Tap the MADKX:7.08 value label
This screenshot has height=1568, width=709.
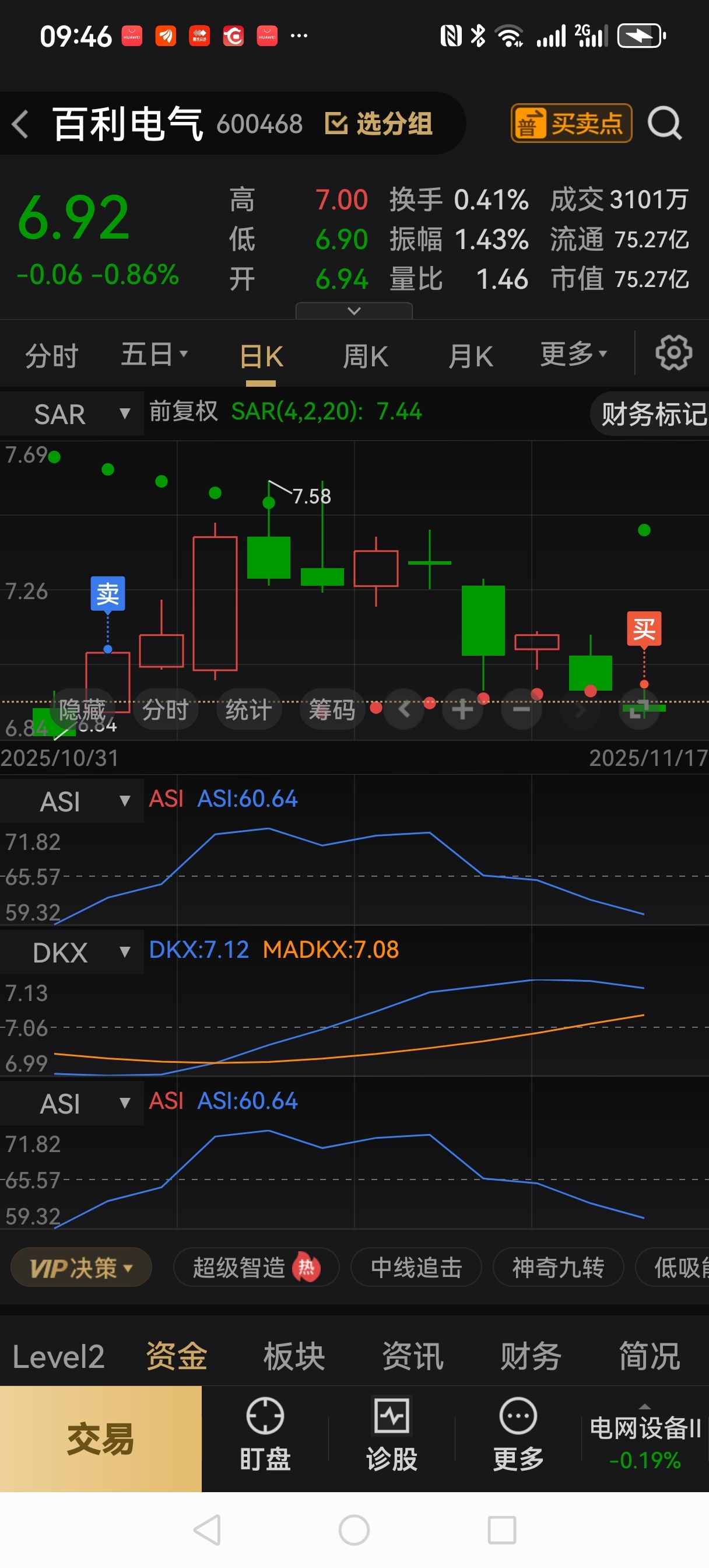331,950
